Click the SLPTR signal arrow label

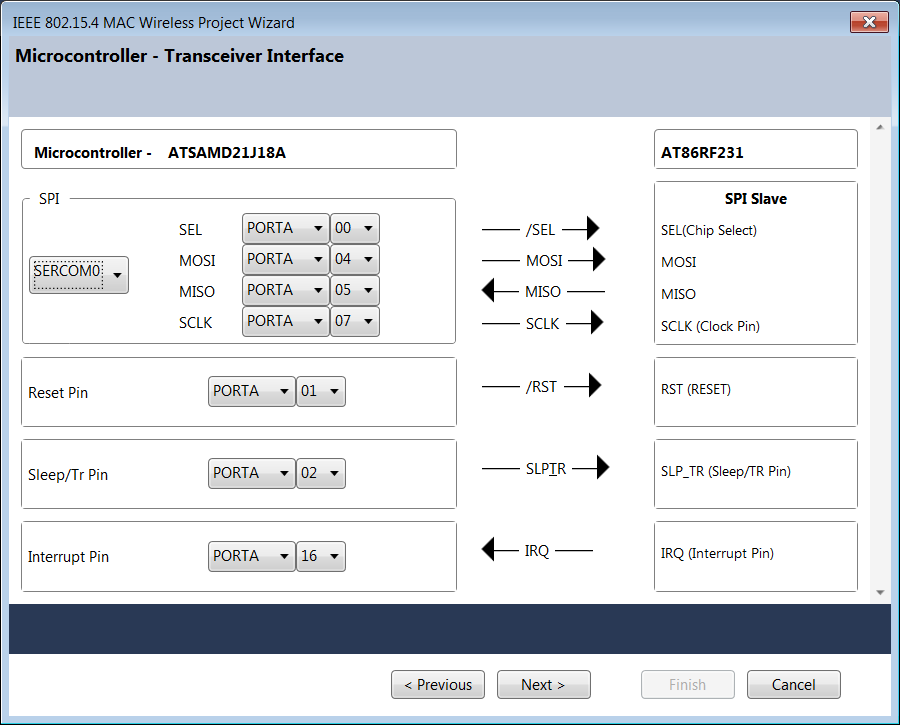[546, 469]
